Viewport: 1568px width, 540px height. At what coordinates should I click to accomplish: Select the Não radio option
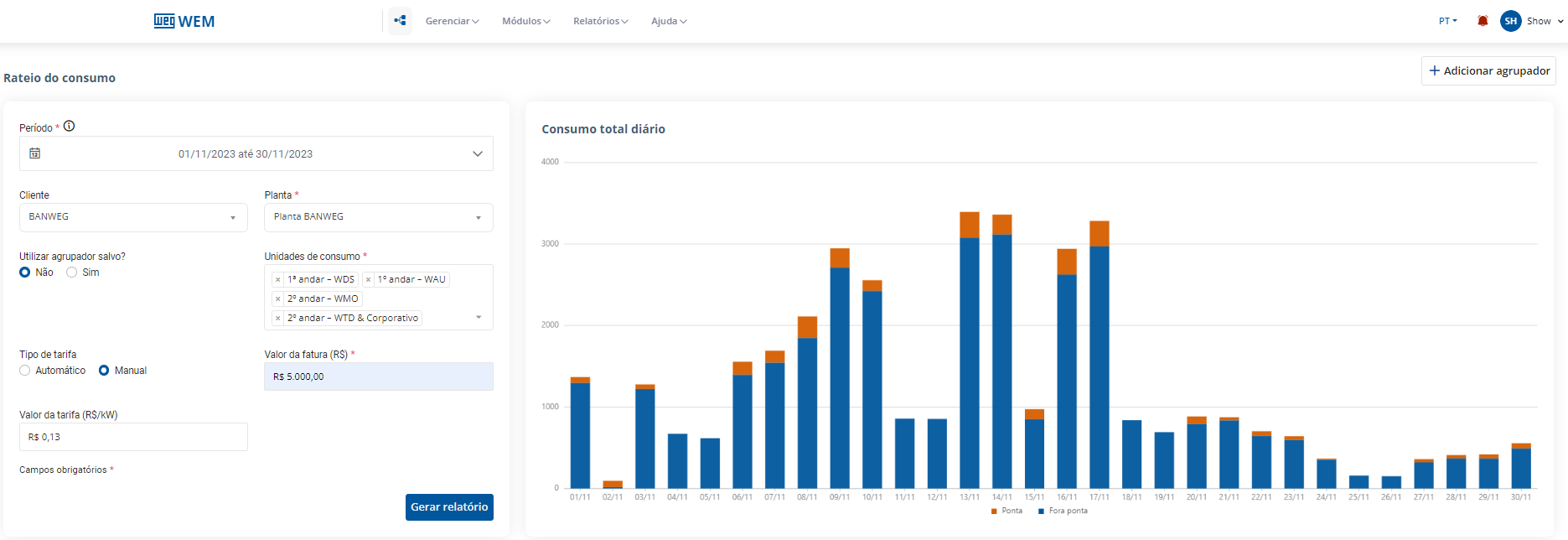(x=25, y=273)
